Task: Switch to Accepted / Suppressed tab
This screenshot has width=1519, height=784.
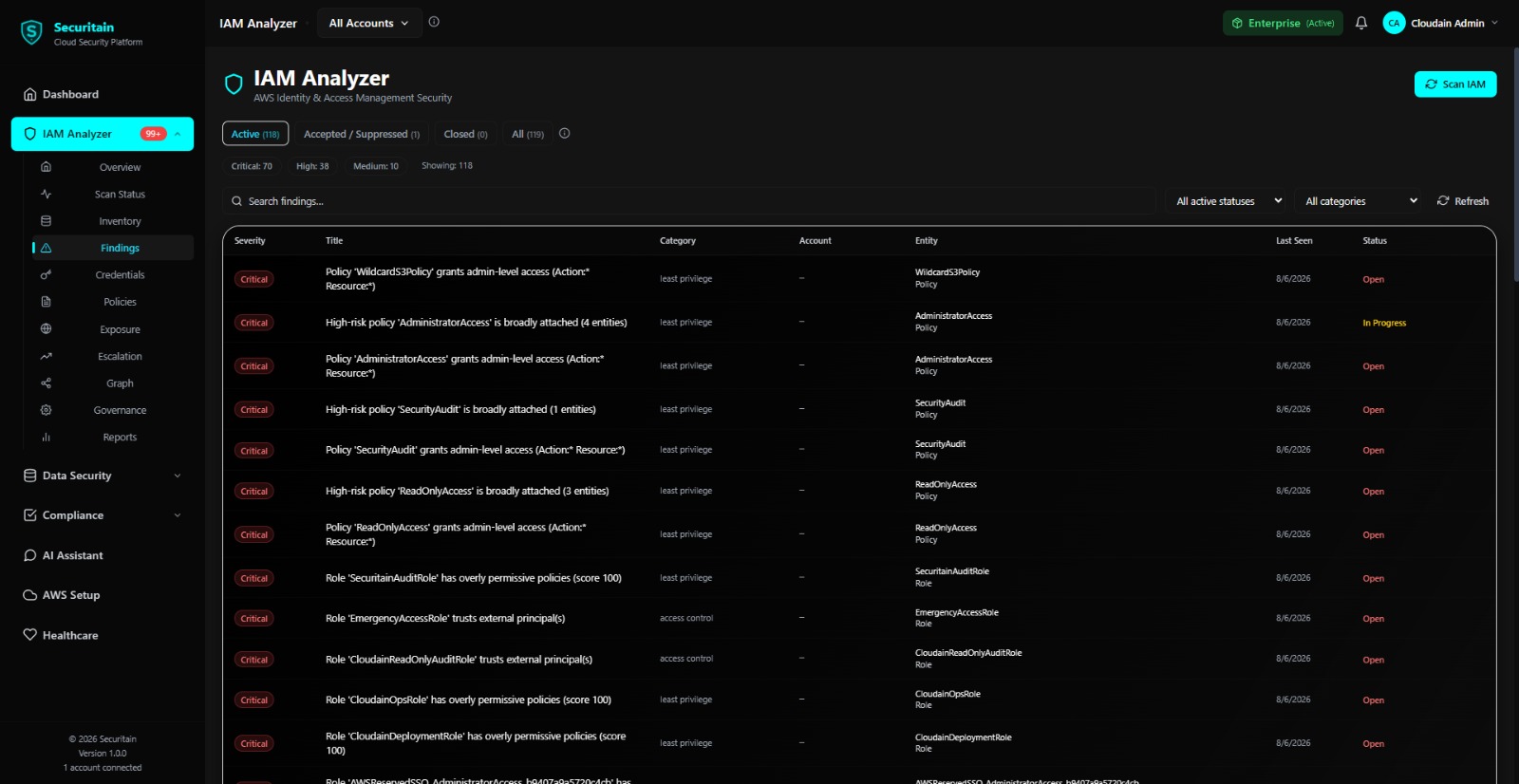Action: point(362,134)
